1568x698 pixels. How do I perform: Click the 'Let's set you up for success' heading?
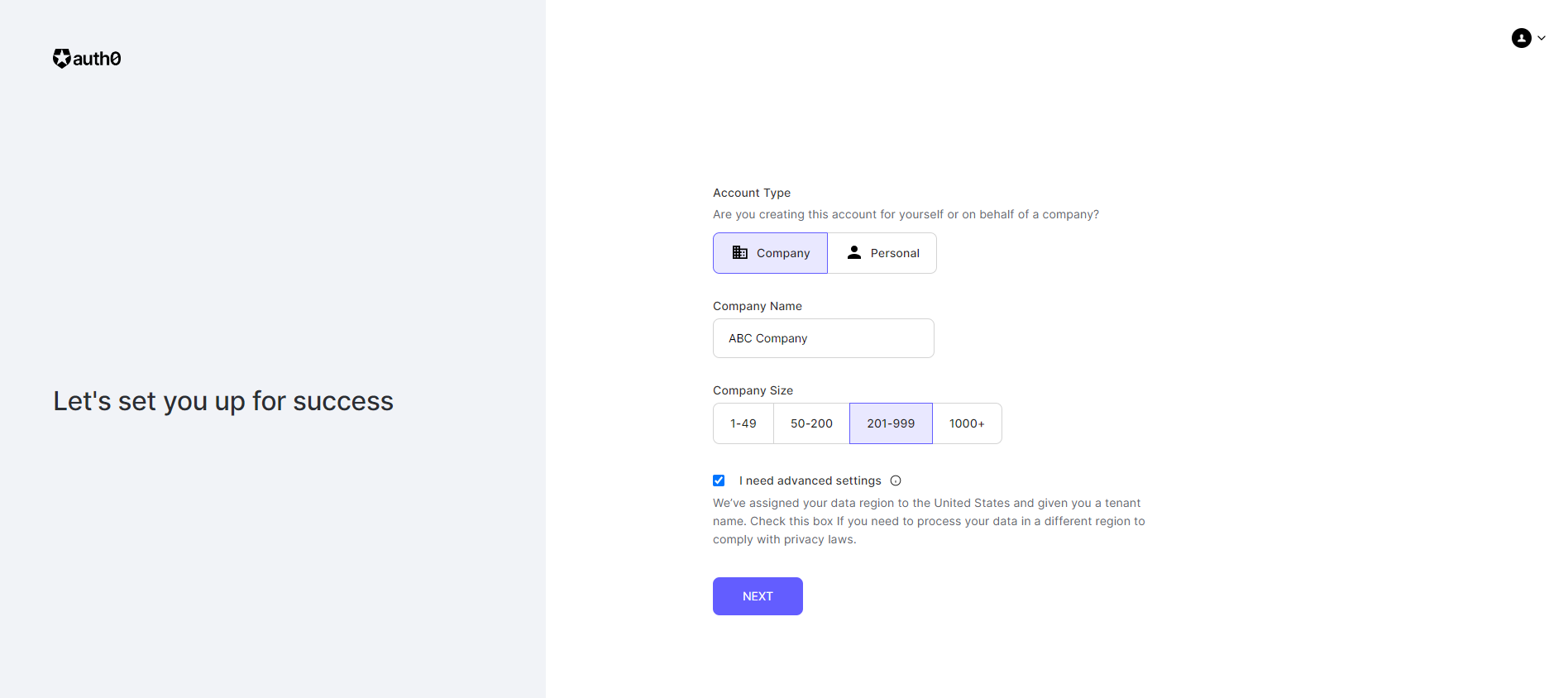click(223, 401)
